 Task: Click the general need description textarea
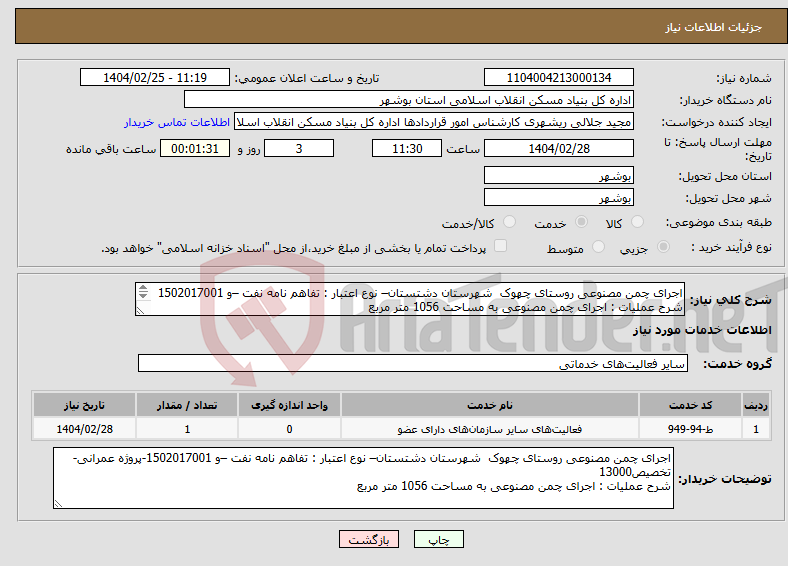(410, 299)
